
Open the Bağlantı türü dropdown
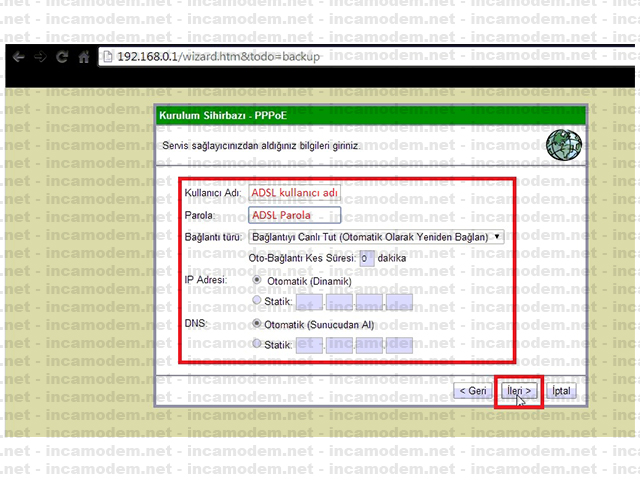coord(376,237)
